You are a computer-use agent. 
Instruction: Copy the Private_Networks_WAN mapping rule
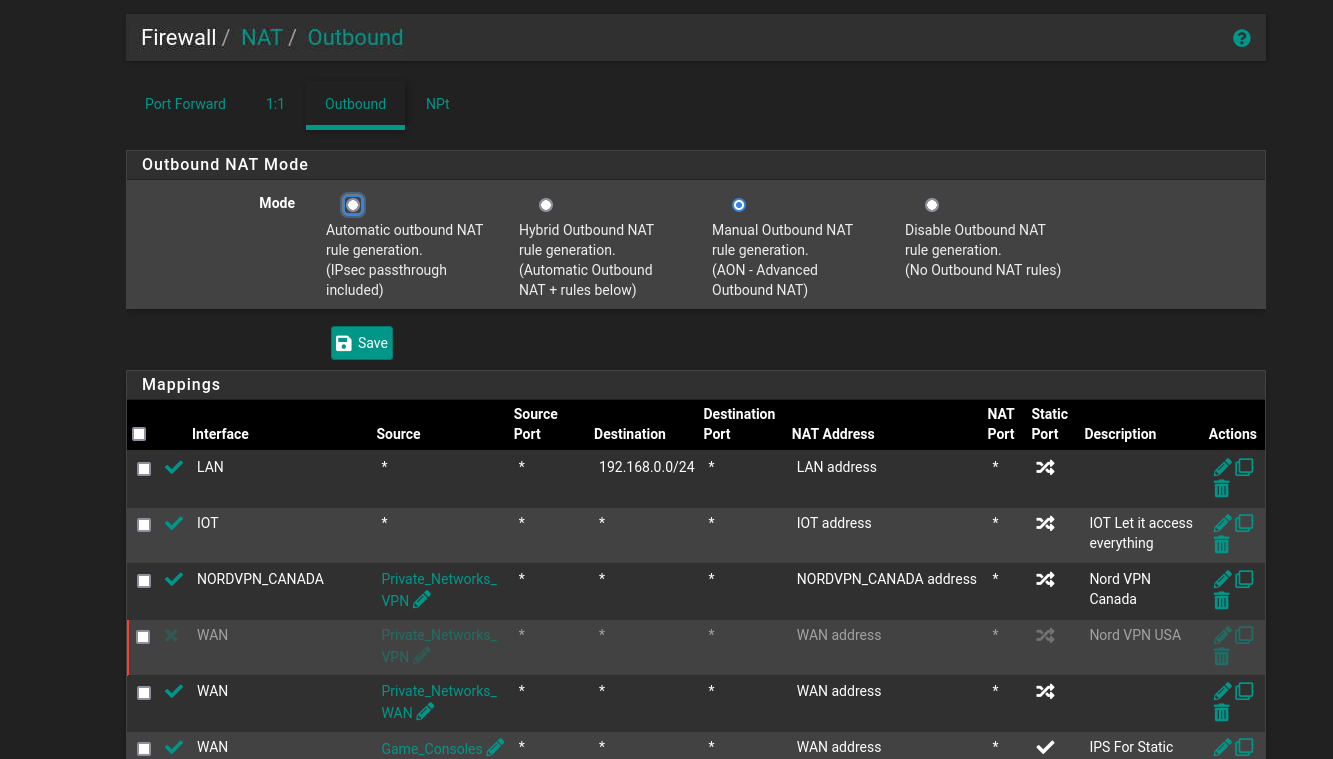(x=1244, y=691)
